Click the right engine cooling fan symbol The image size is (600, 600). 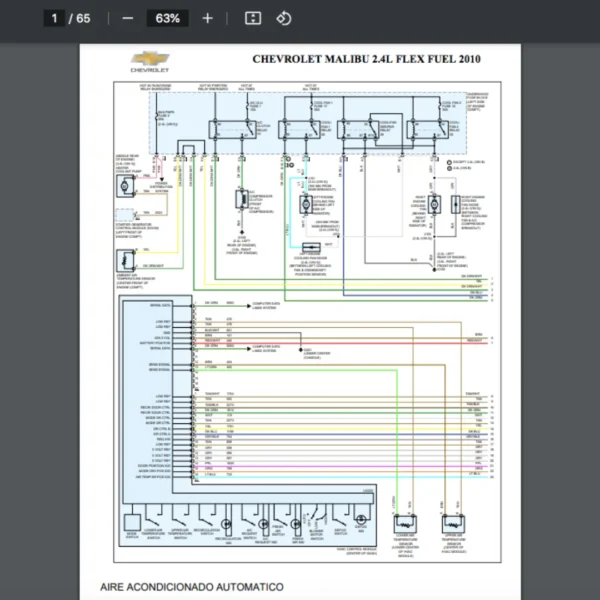point(435,204)
